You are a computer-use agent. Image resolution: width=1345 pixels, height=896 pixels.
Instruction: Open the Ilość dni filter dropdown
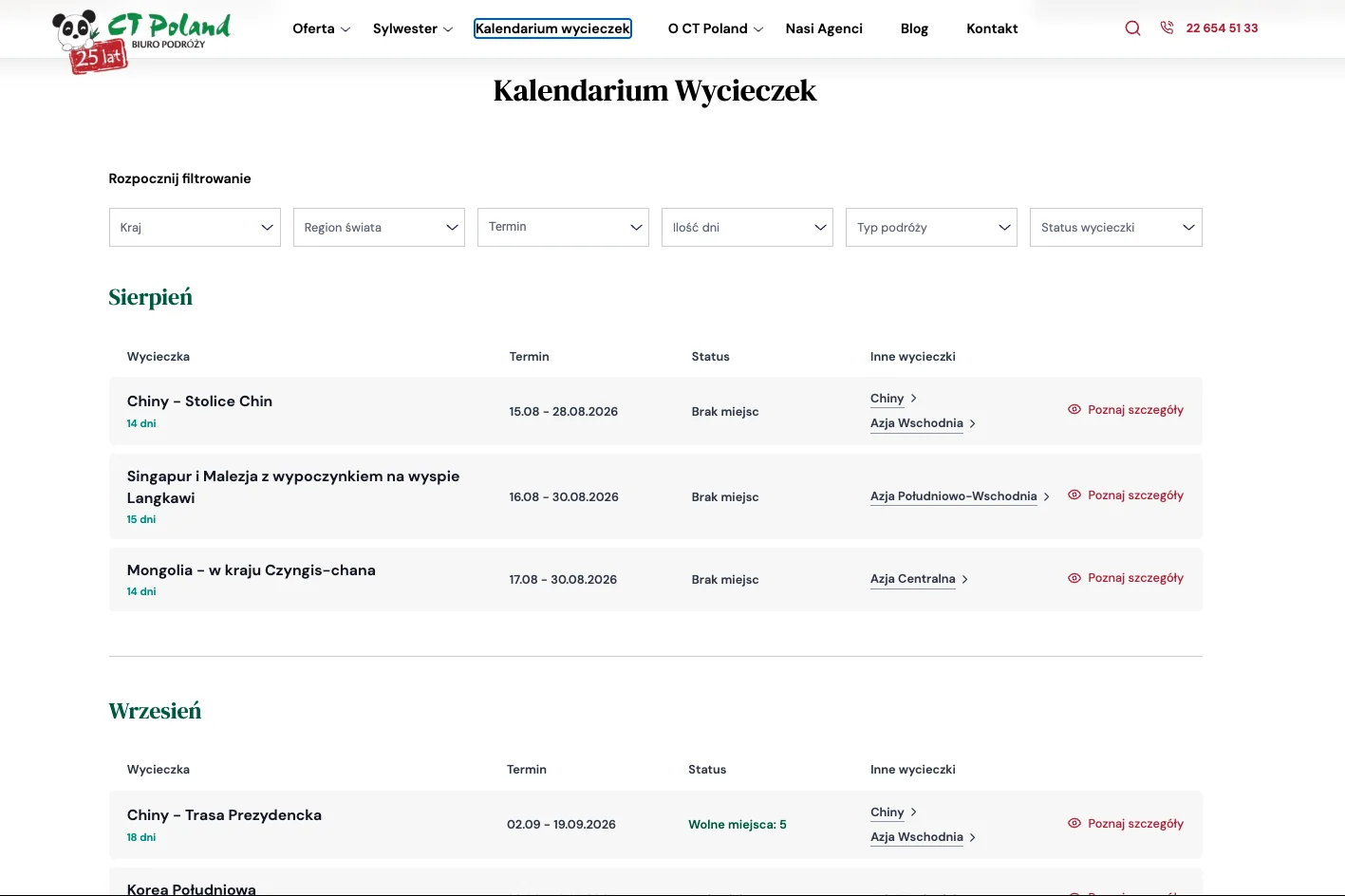[747, 227]
